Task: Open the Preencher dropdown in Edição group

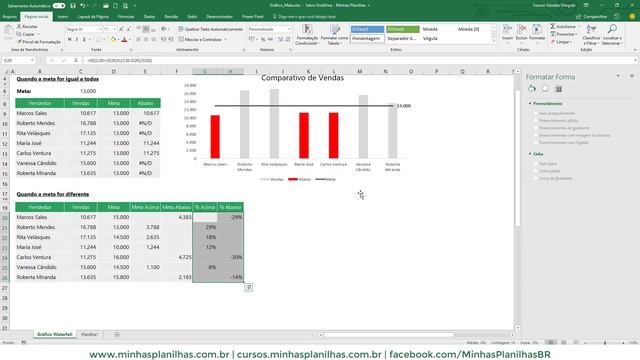Action: [x=563, y=34]
